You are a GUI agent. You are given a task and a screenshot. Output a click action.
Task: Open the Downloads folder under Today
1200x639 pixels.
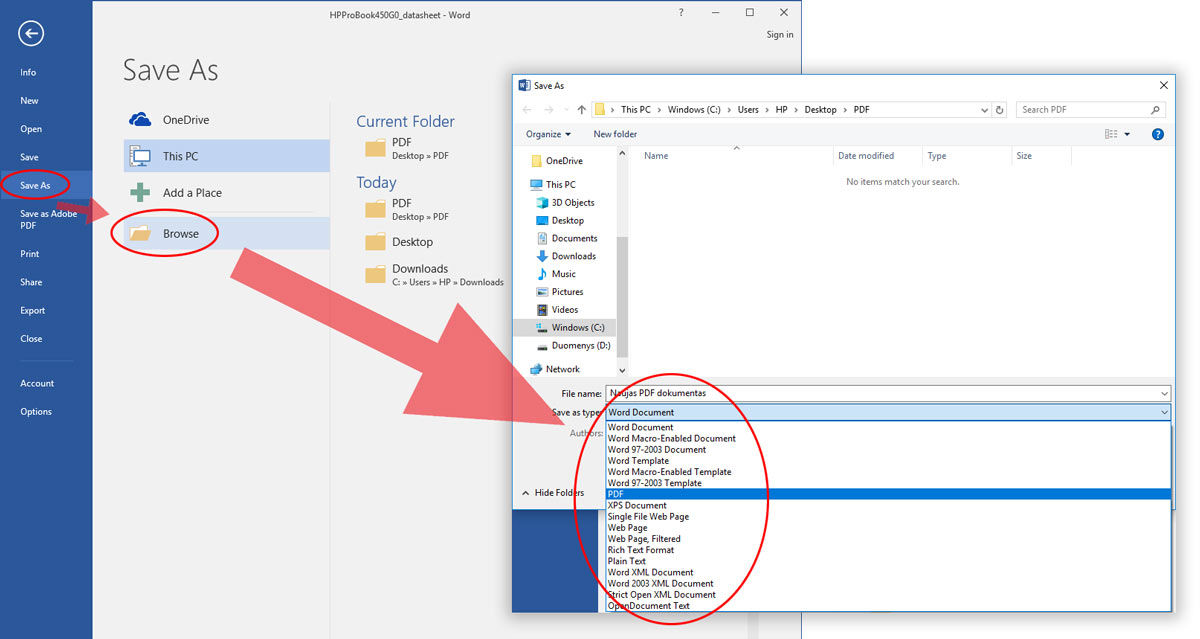coord(434,275)
